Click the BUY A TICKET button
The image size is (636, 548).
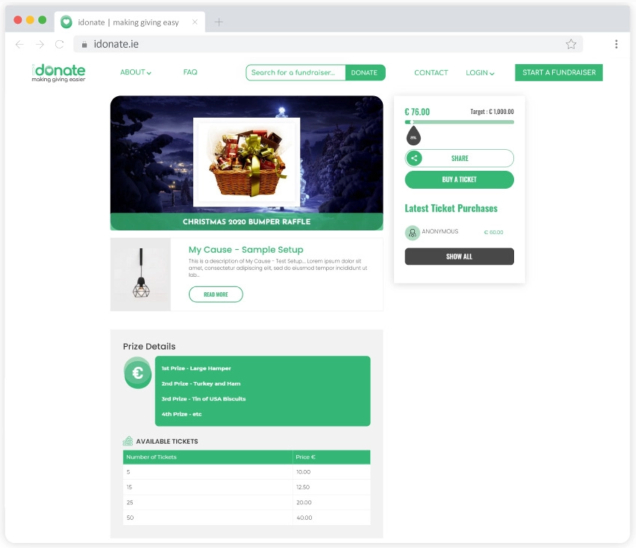[459, 180]
